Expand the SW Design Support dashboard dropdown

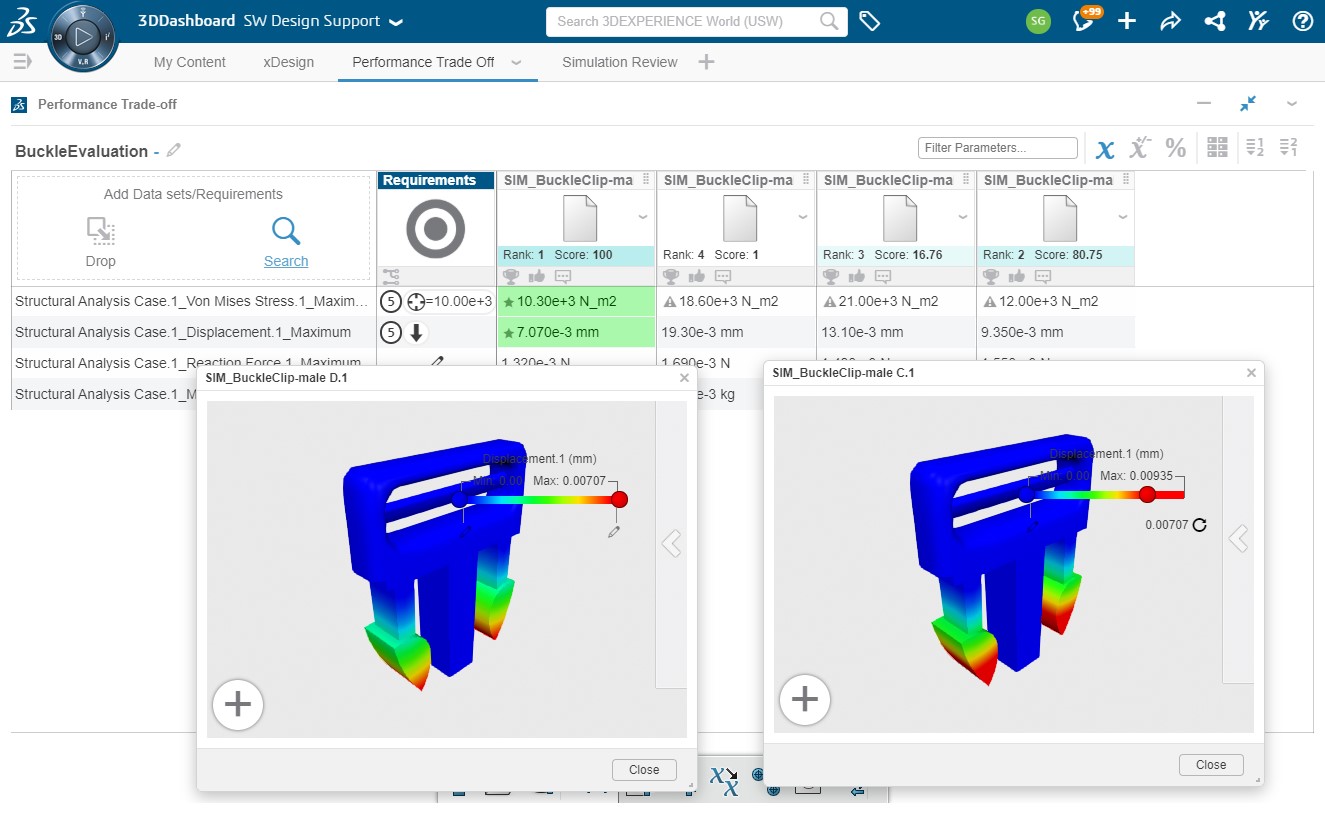pyautogui.click(x=396, y=21)
